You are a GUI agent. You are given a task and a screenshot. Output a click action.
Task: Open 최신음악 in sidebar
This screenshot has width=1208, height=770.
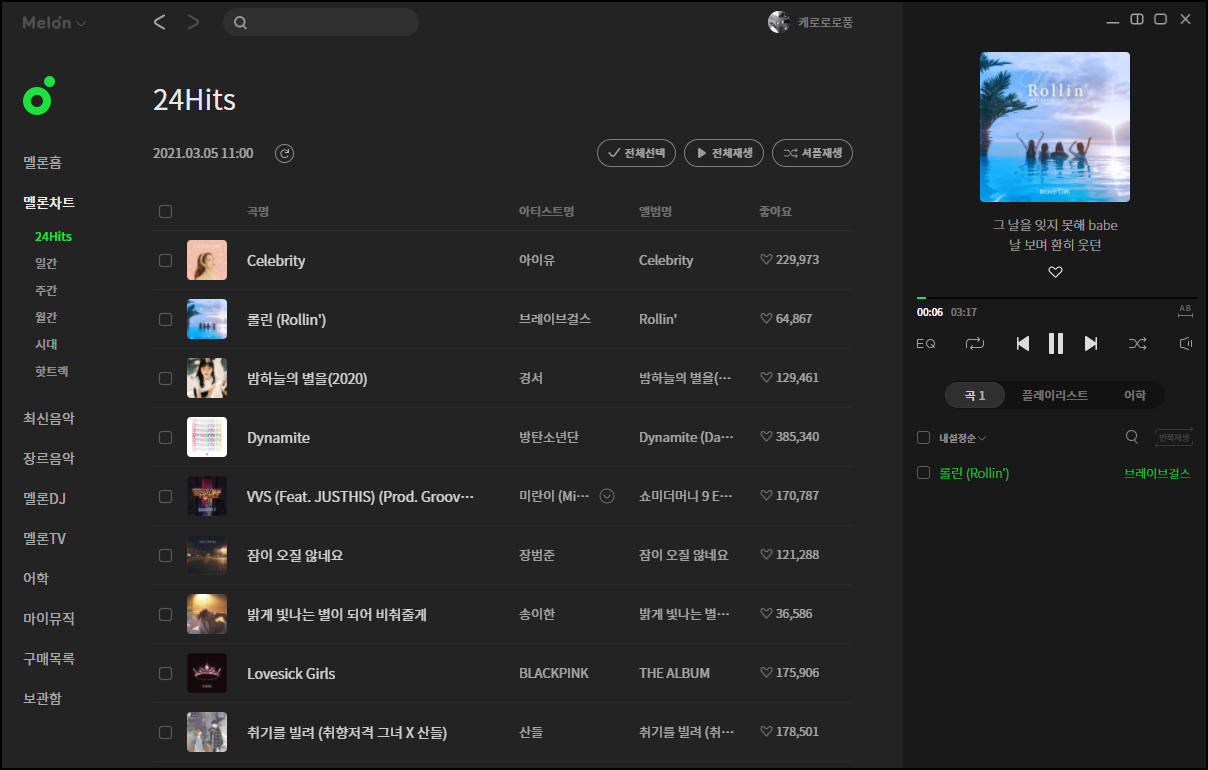coord(49,418)
